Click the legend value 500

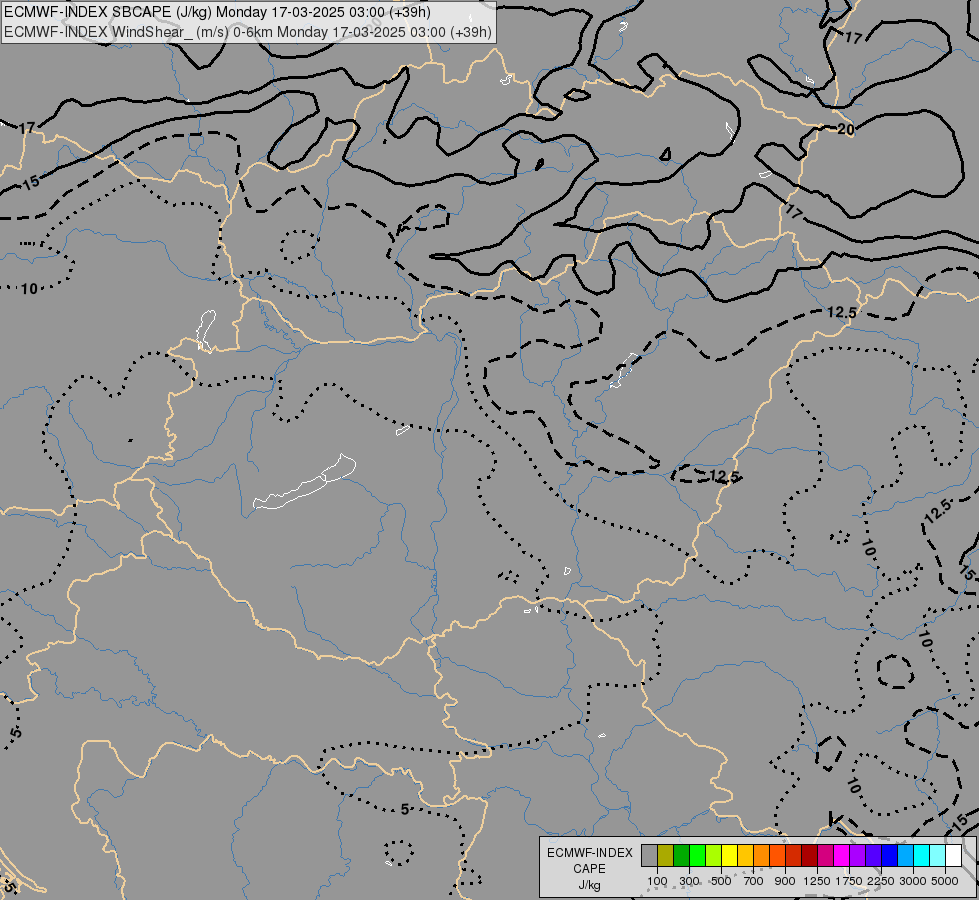point(721,881)
